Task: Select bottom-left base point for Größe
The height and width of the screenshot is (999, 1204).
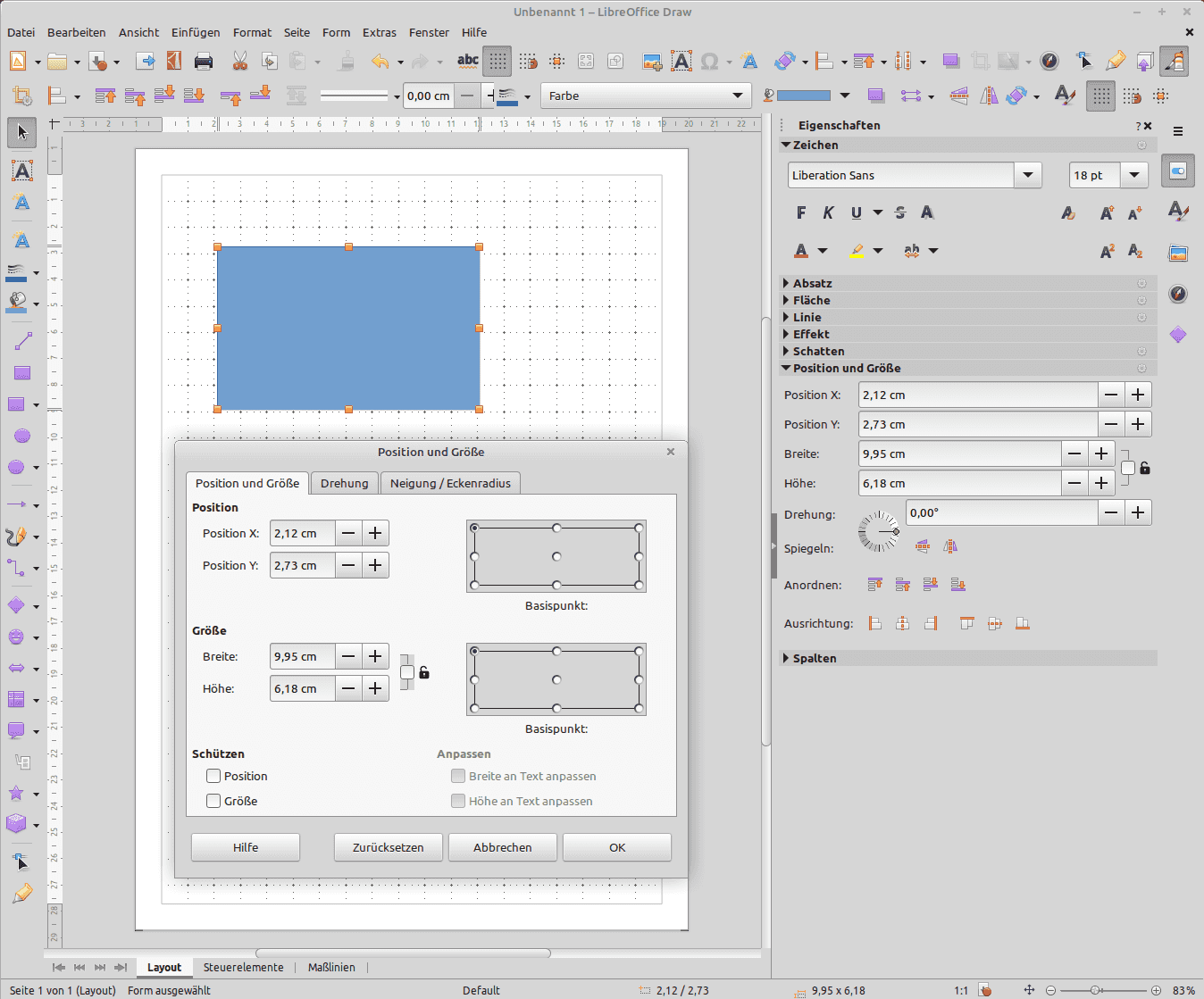Action: coord(474,708)
